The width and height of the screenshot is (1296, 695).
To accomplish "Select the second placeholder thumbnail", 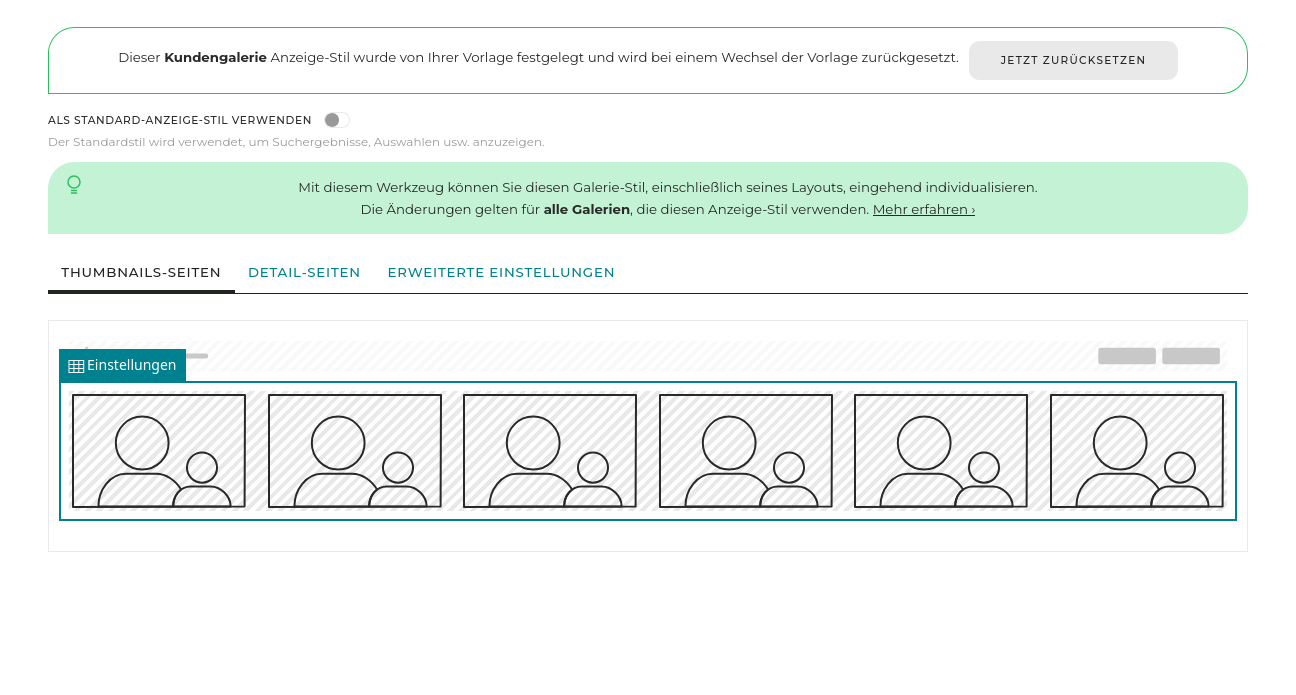I will (x=355, y=451).
